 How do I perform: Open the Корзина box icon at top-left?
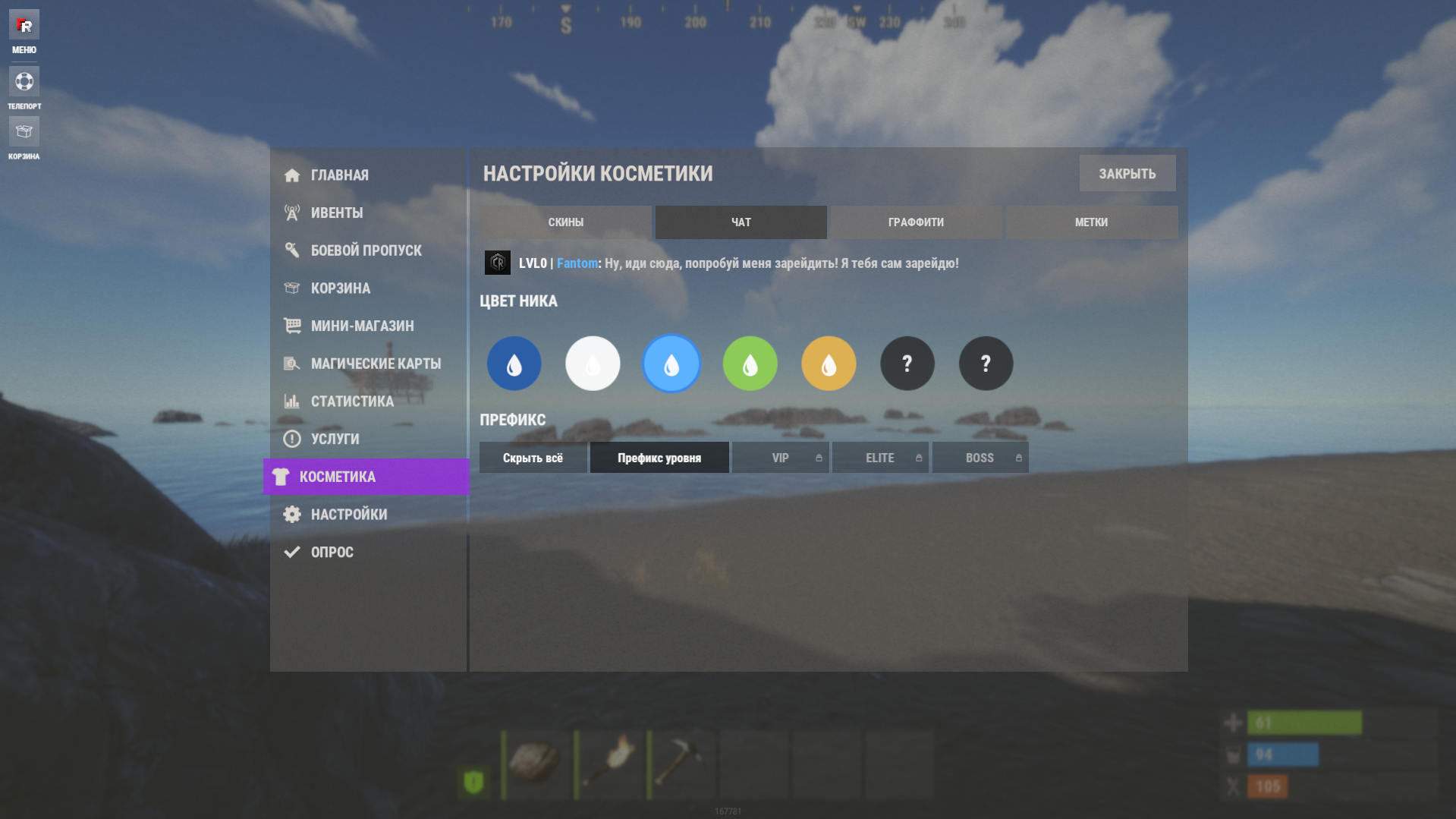24,131
